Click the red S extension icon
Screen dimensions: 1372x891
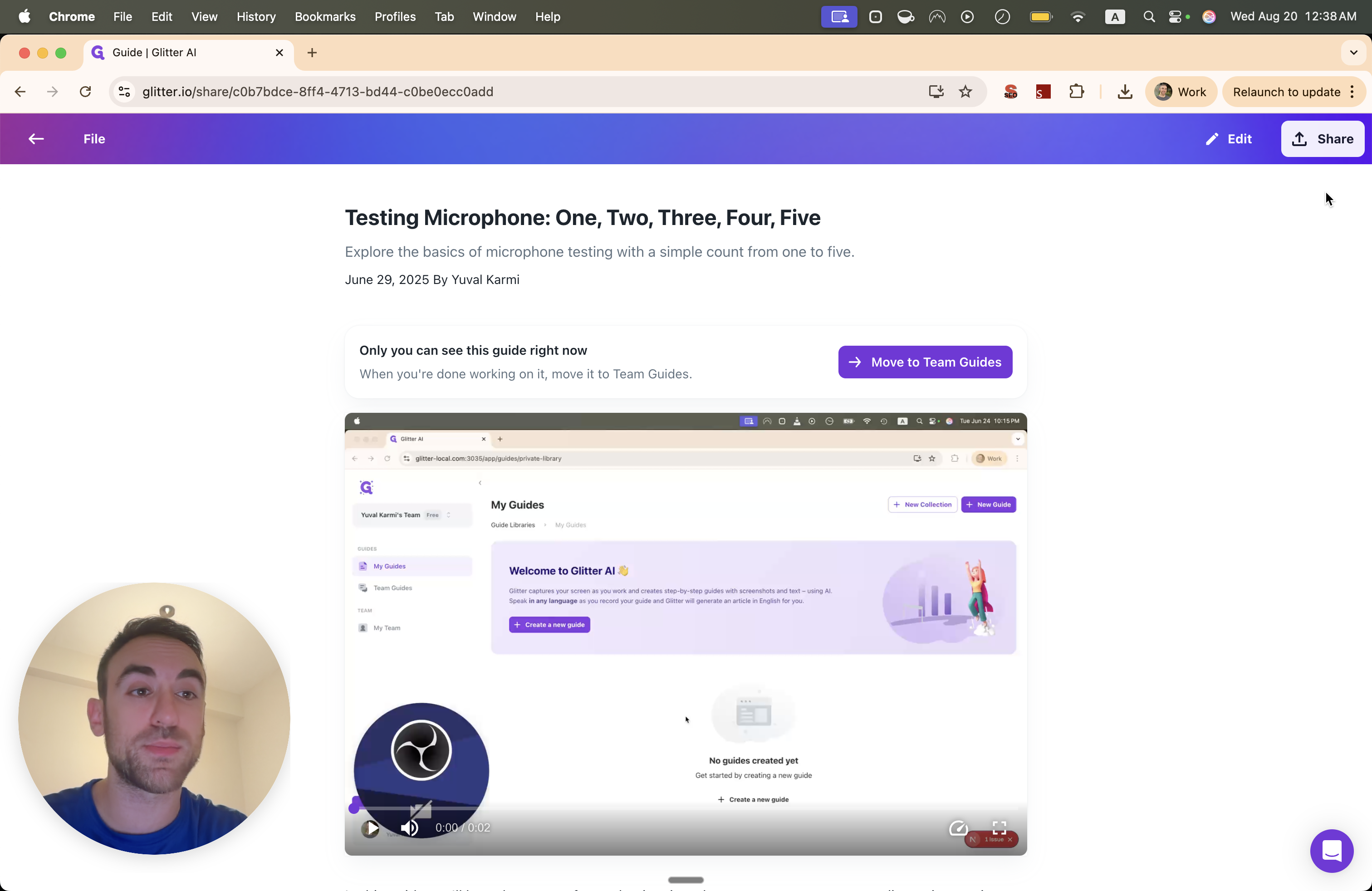coord(1043,92)
